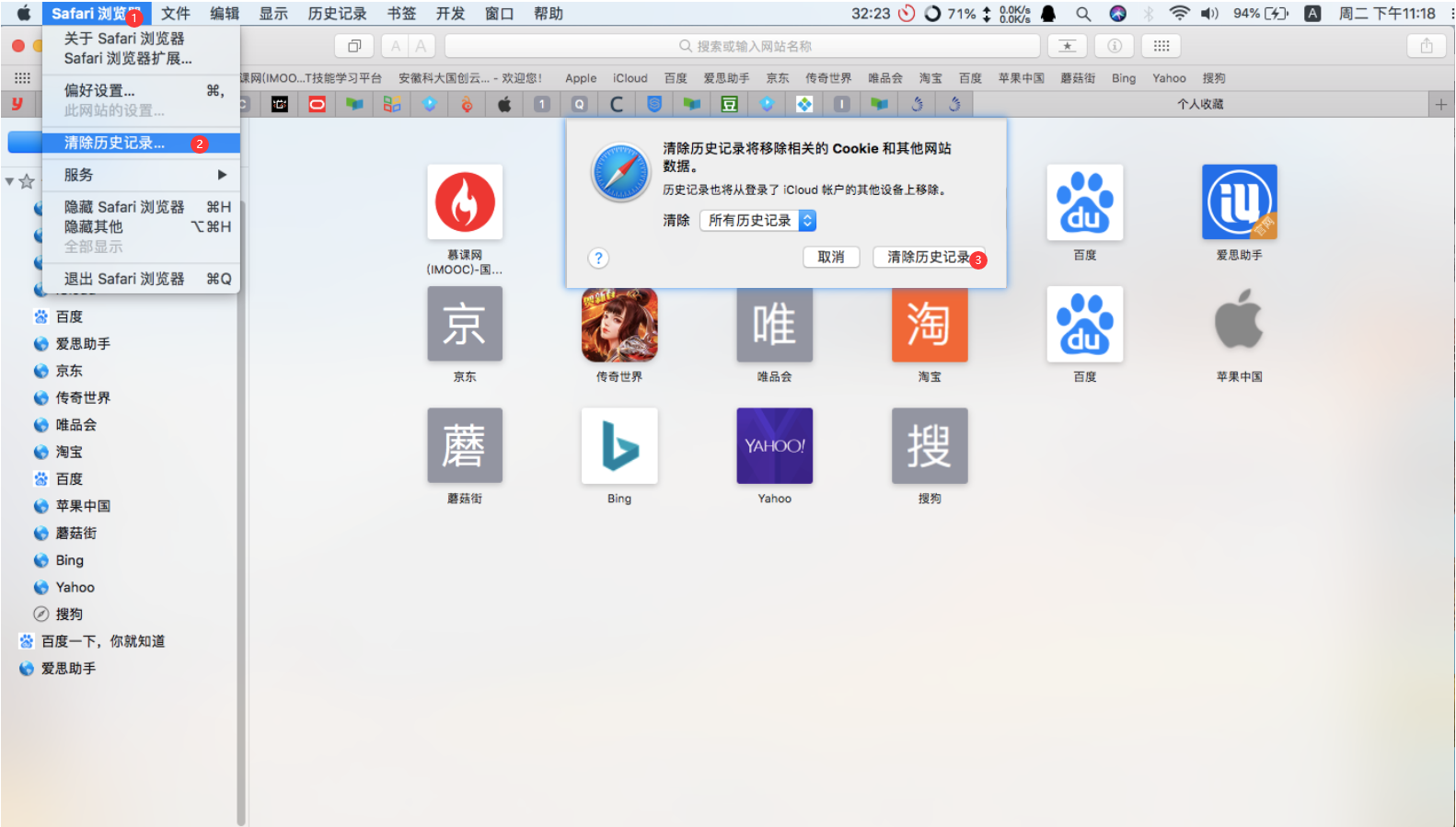Click the Apple logo pinned tab
1456x827 pixels.
click(504, 105)
